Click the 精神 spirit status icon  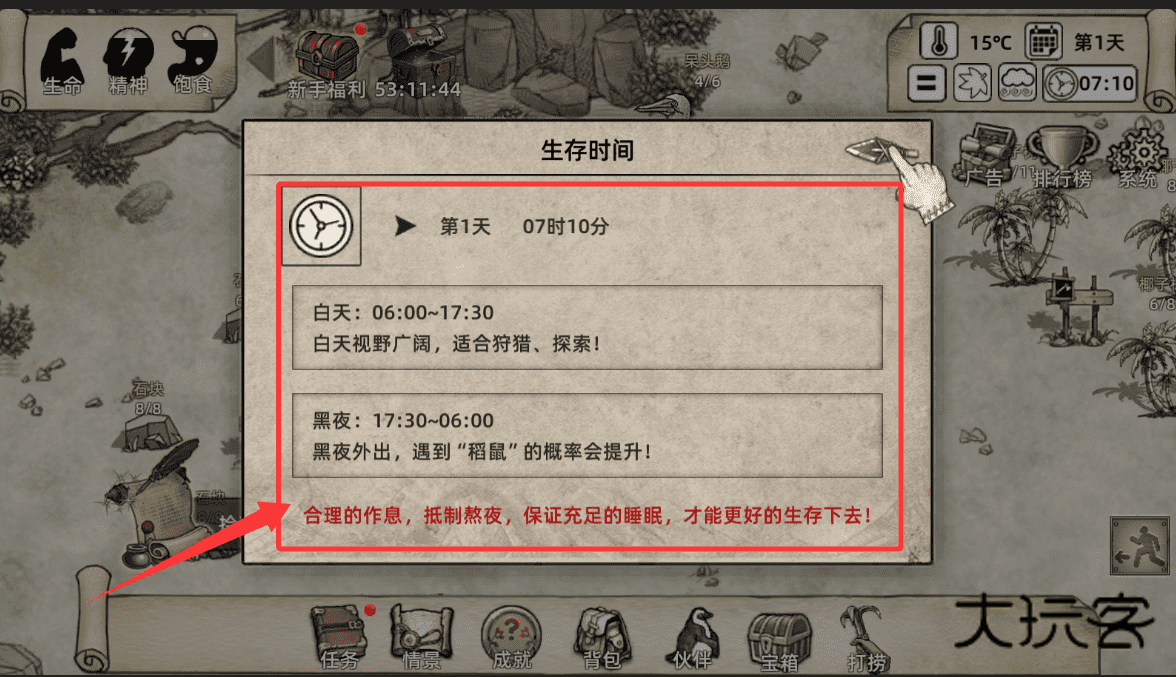point(128,61)
